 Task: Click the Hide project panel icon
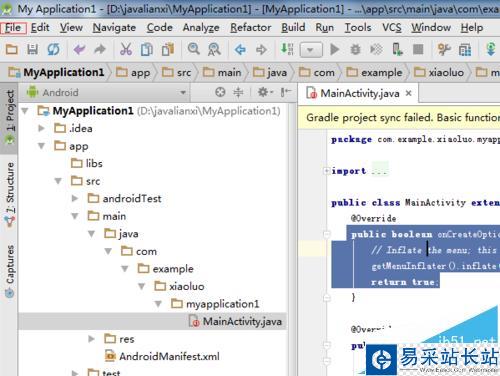click(286, 92)
